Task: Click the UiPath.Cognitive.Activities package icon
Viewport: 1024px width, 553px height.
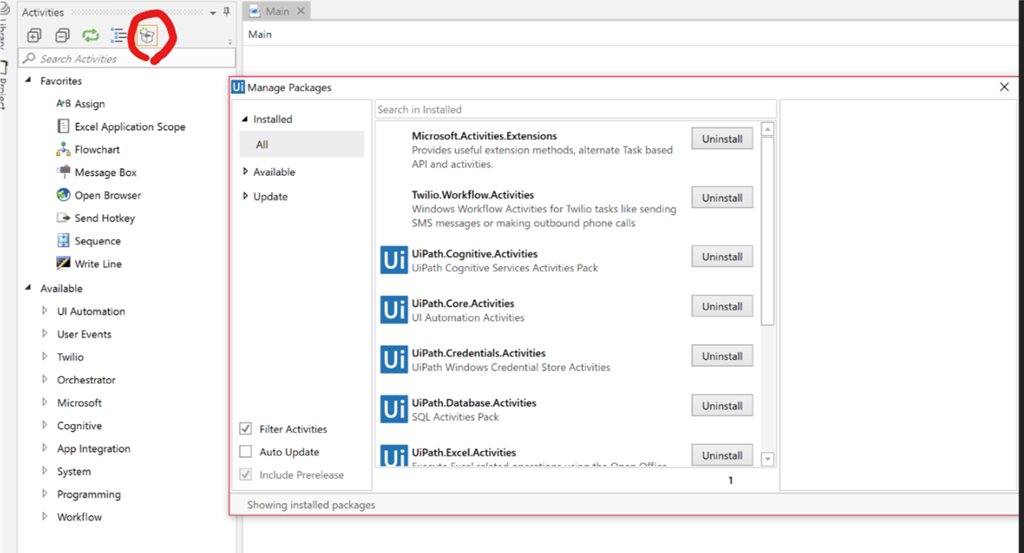Action: (x=394, y=260)
